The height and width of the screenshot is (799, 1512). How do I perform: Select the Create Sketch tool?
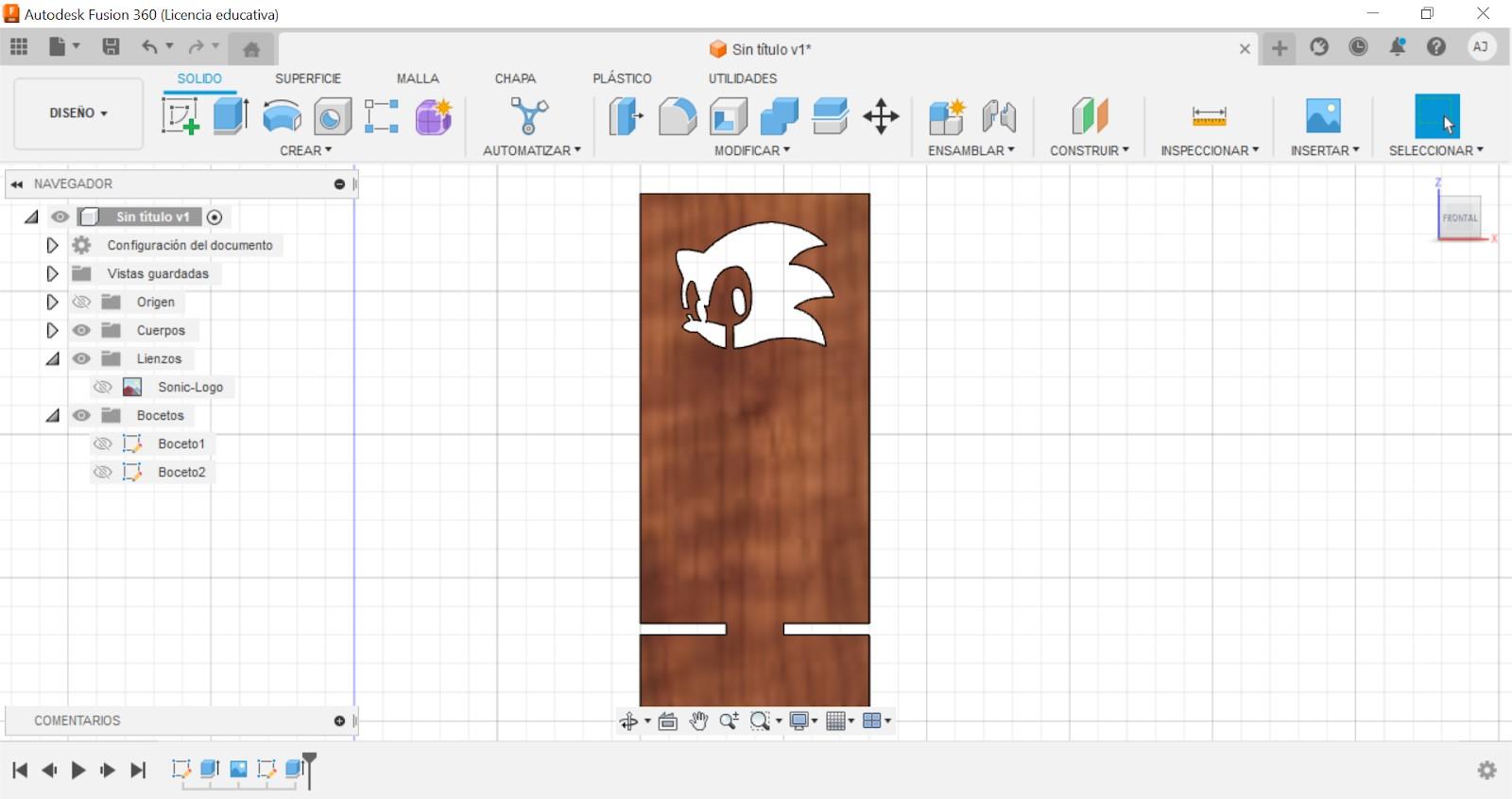(x=180, y=116)
